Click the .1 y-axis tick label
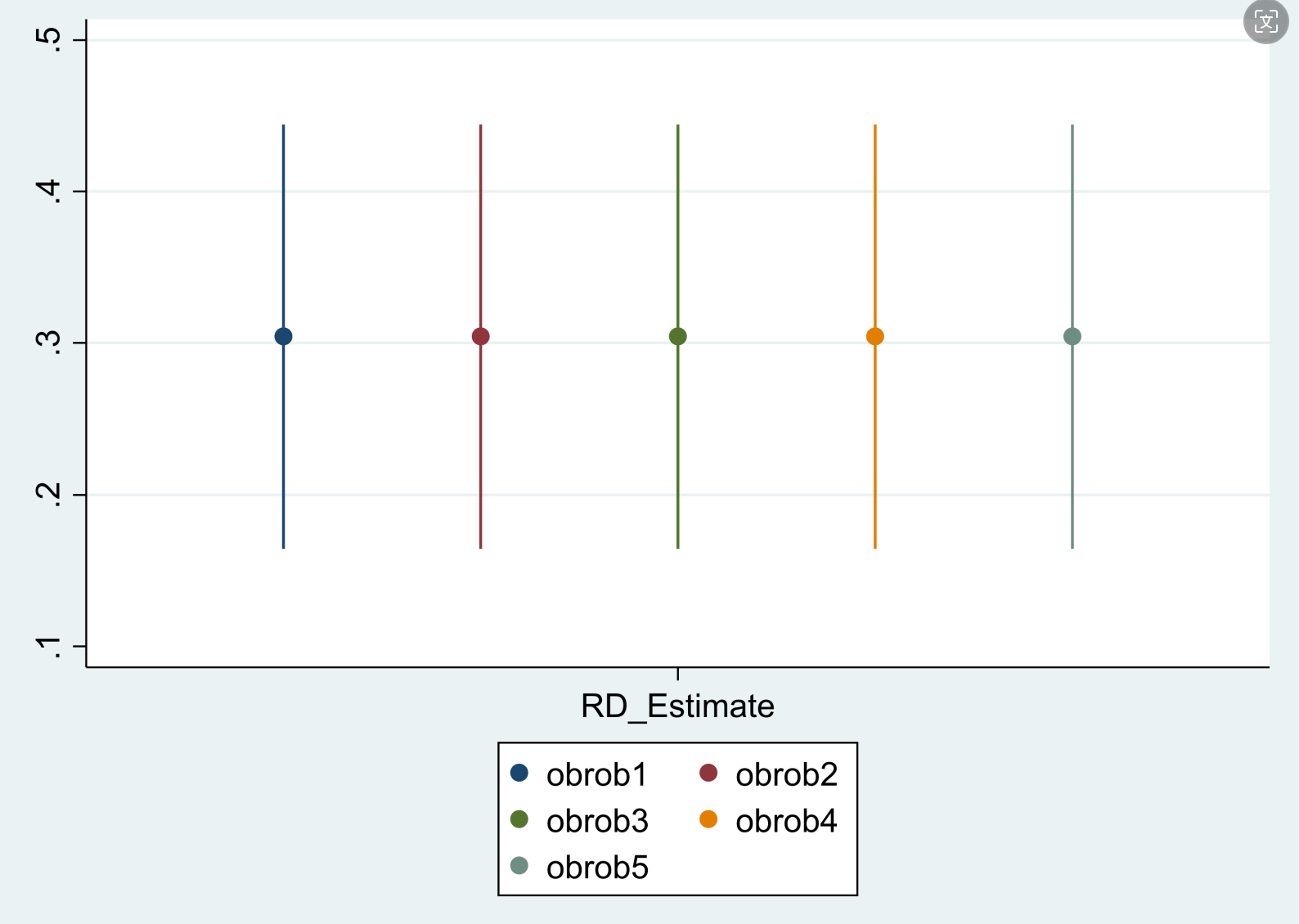This screenshot has height=924, width=1299. click(49, 646)
